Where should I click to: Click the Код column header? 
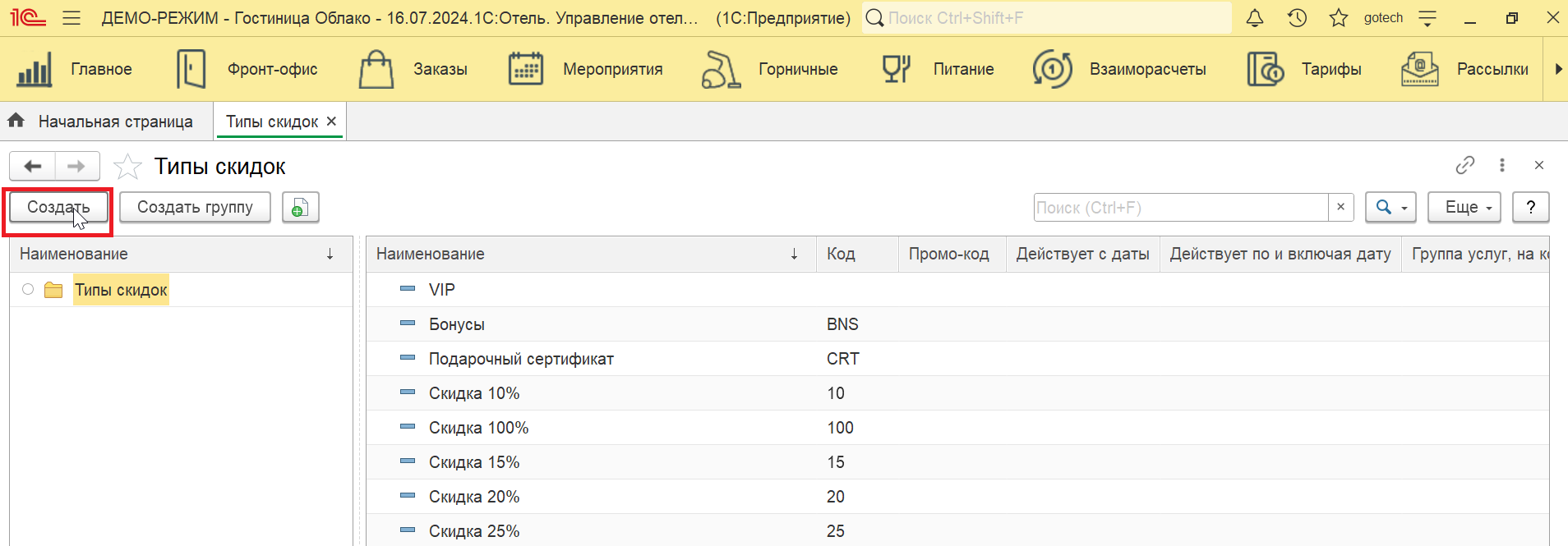click(857, 255)
